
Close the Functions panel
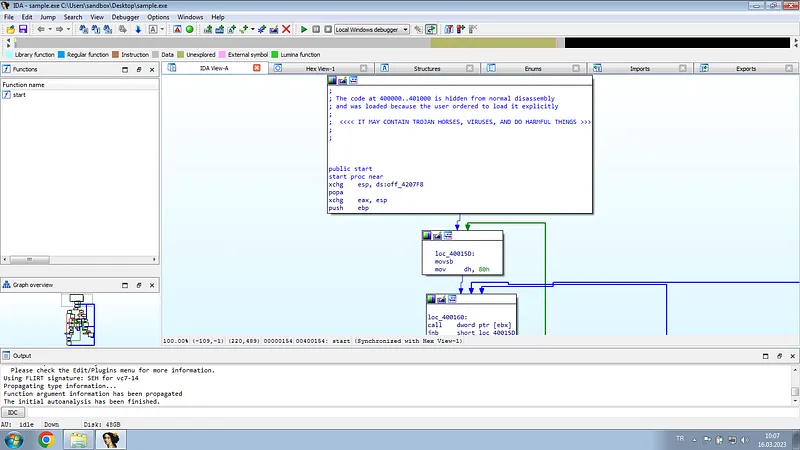coord(152,69)
